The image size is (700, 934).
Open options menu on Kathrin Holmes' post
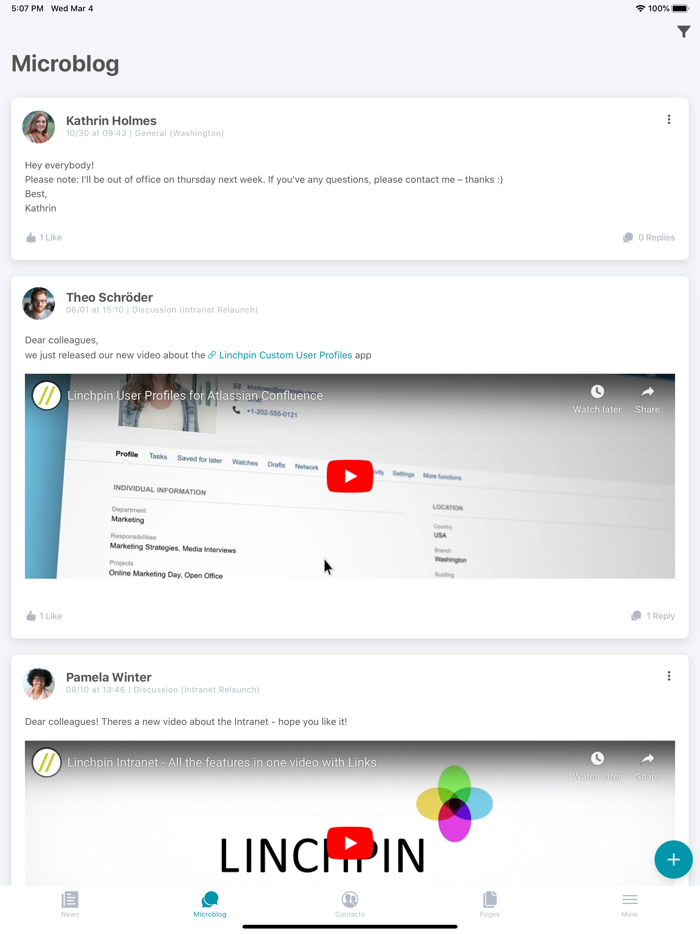tap(669, 120)
